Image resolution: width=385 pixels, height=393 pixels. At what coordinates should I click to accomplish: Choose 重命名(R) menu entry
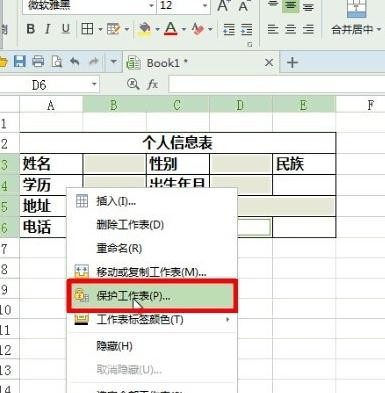(152, 248)
